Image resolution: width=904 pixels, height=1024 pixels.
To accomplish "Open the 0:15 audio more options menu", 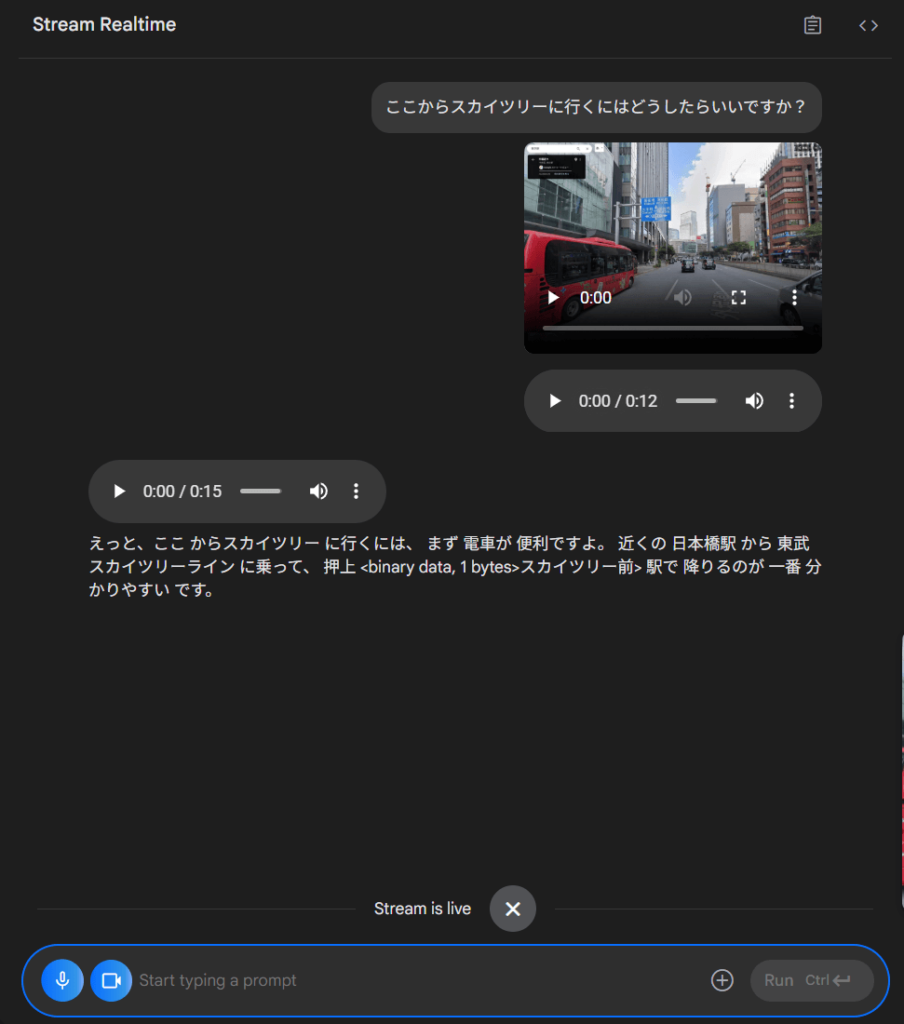I will 356,491.
